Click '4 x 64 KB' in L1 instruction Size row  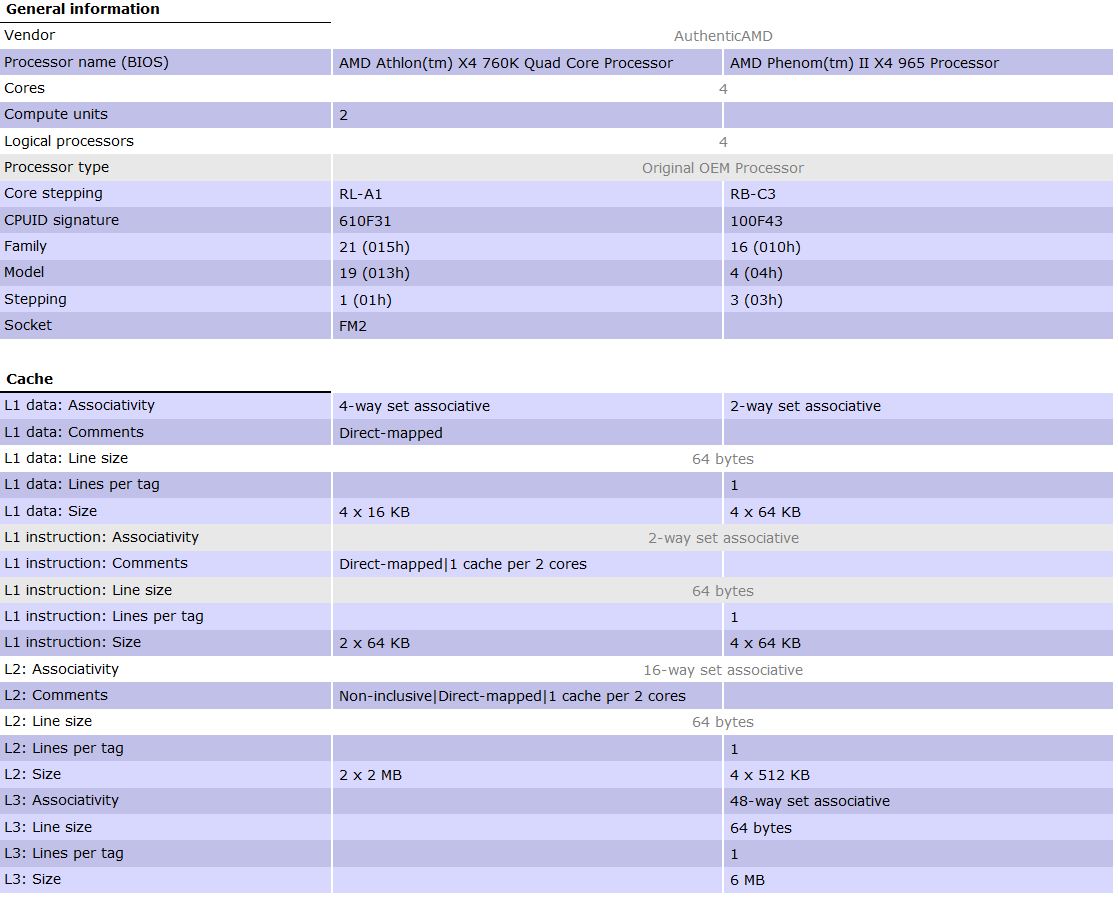click(x=765, y=643)
